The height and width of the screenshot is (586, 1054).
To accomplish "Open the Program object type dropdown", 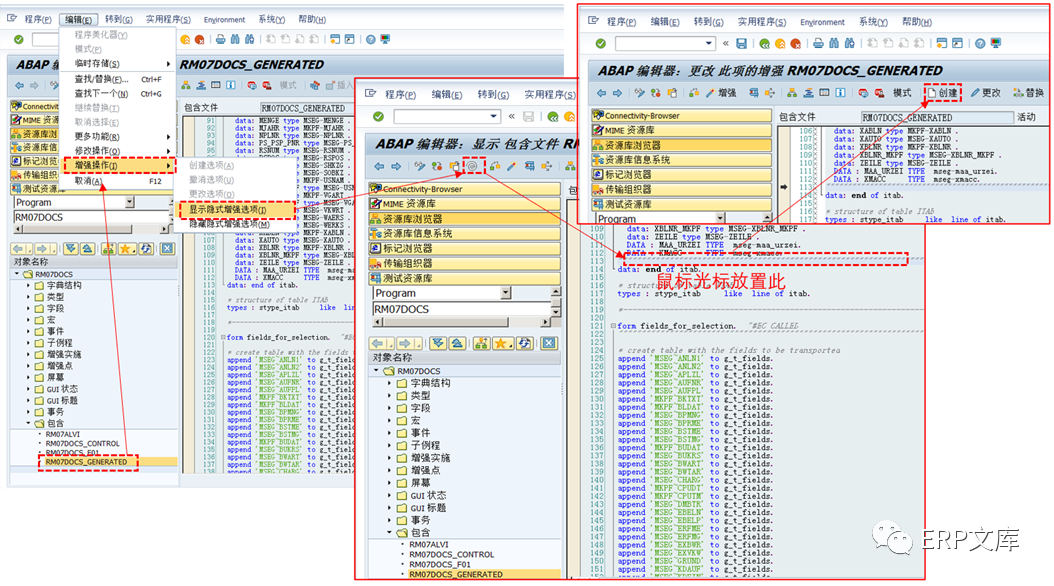I will pos(720,218).
